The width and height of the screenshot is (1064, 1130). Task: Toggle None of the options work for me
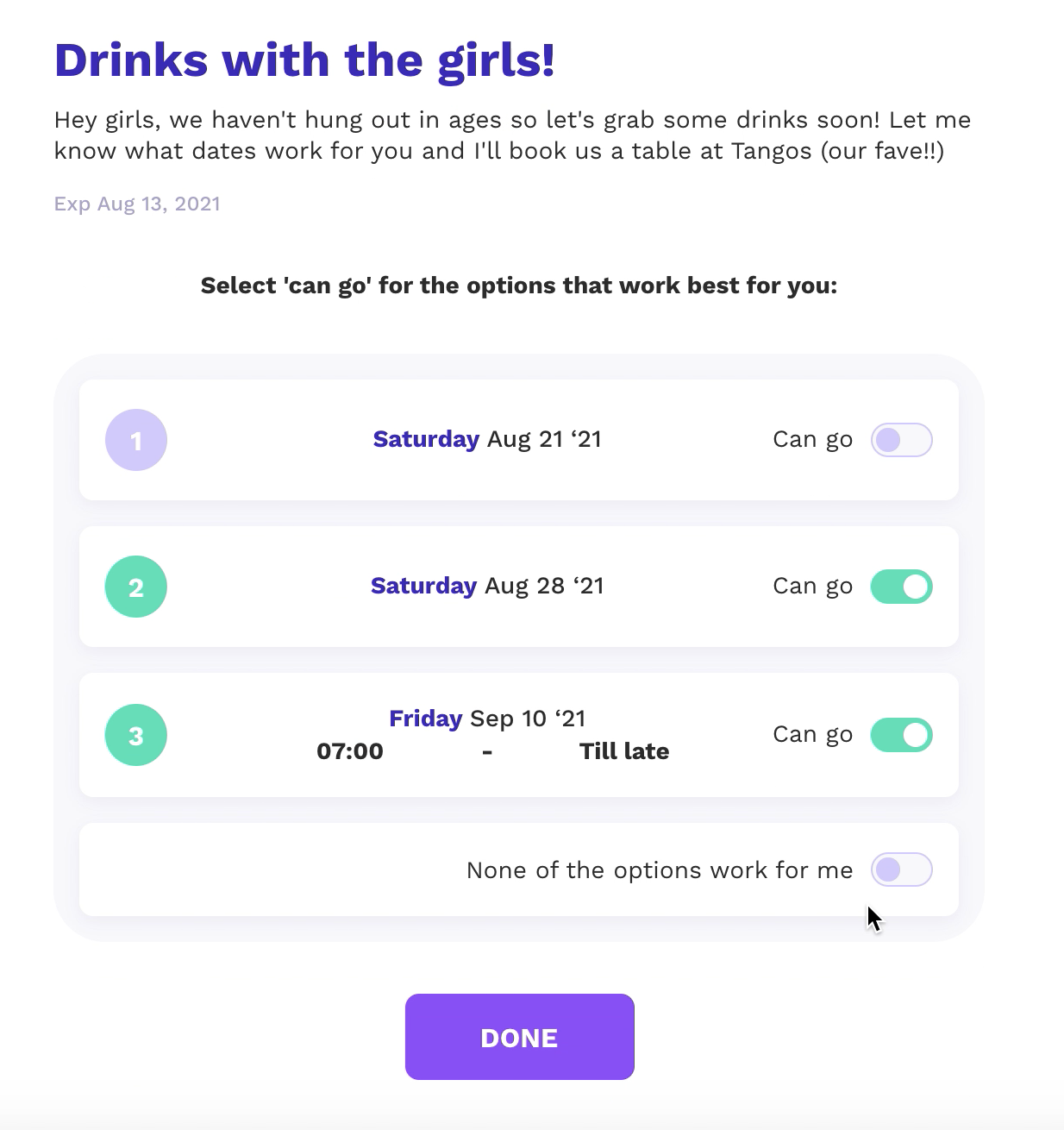tap(901, 869)
